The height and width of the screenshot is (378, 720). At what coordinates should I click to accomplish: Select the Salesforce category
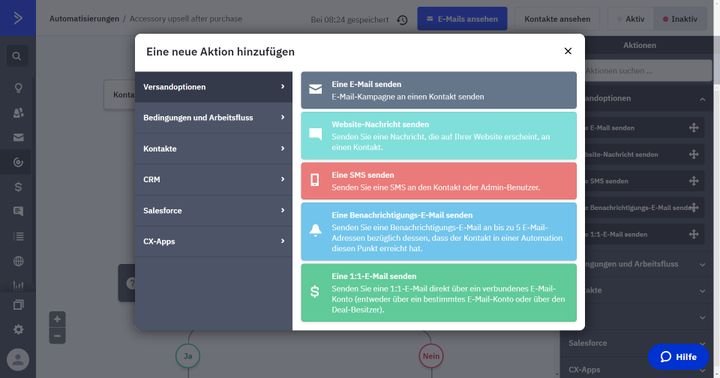click(214, 210)
